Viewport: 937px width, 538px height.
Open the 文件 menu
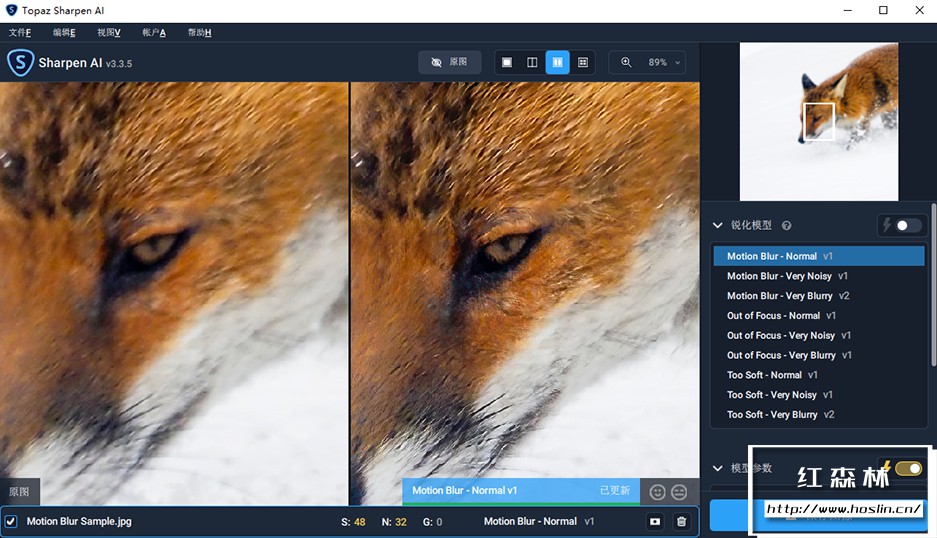(x=20, y=32)
